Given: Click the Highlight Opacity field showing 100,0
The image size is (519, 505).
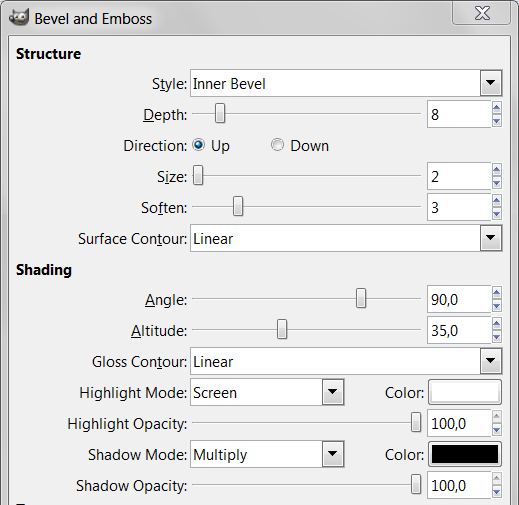Looking at the screenshot, I should pos(459,423).
